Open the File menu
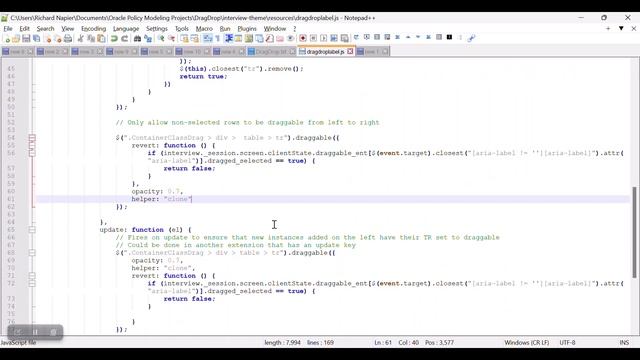This screenshot has height=360, width=640. point(8,29)
